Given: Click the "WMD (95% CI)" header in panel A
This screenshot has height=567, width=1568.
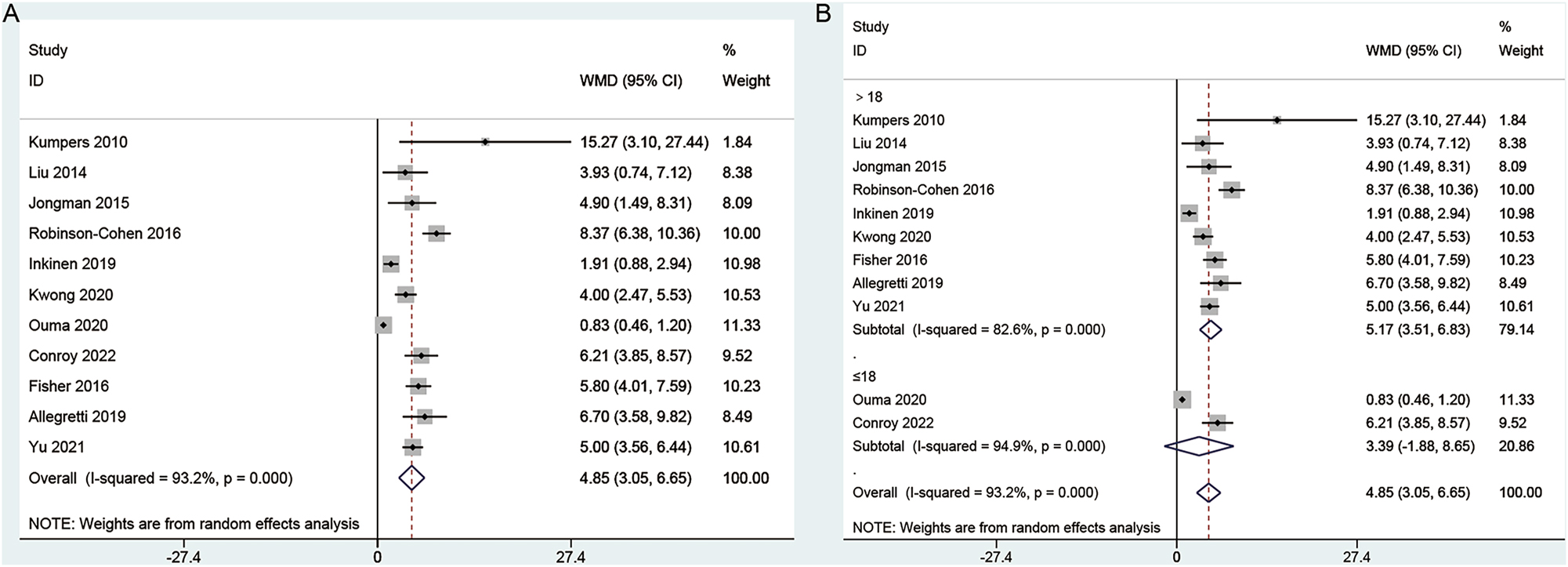Looking at the screenshot, I should 631,81.
